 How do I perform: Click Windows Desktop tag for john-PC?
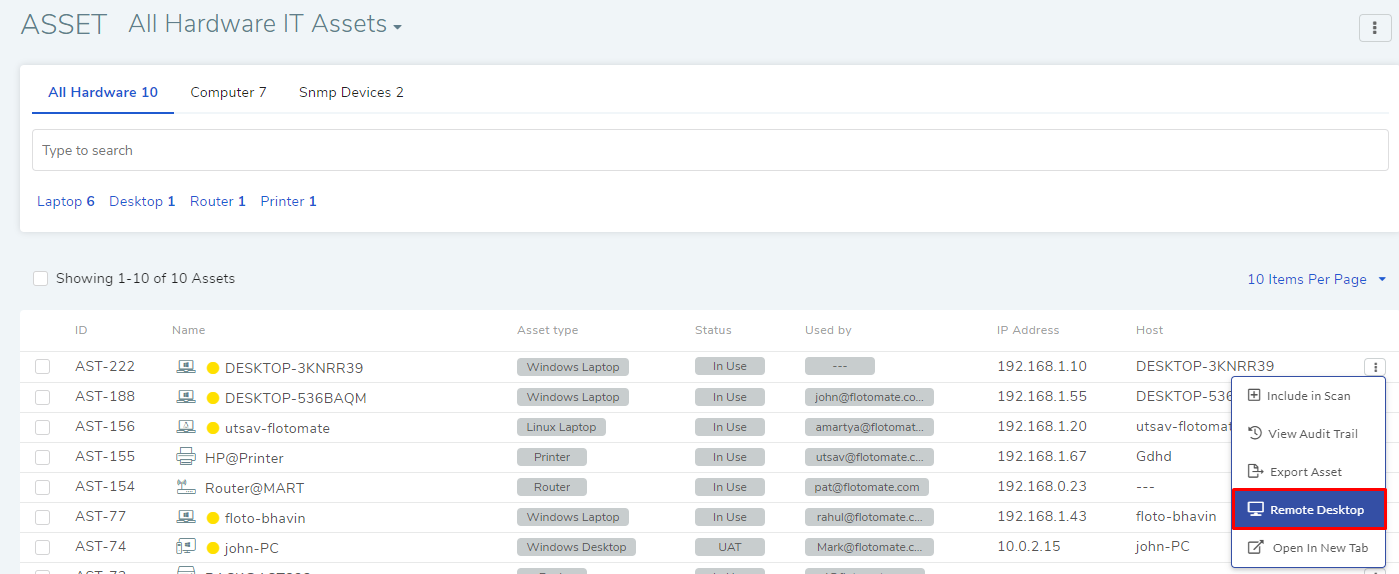[x=576, y=547]
